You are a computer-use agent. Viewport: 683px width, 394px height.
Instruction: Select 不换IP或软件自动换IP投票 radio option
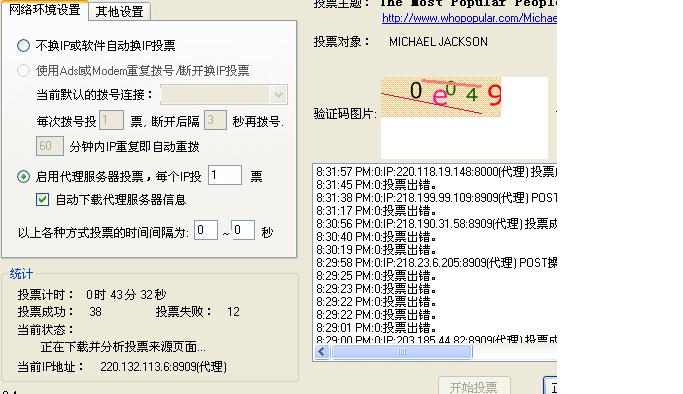tap(24, 46)
